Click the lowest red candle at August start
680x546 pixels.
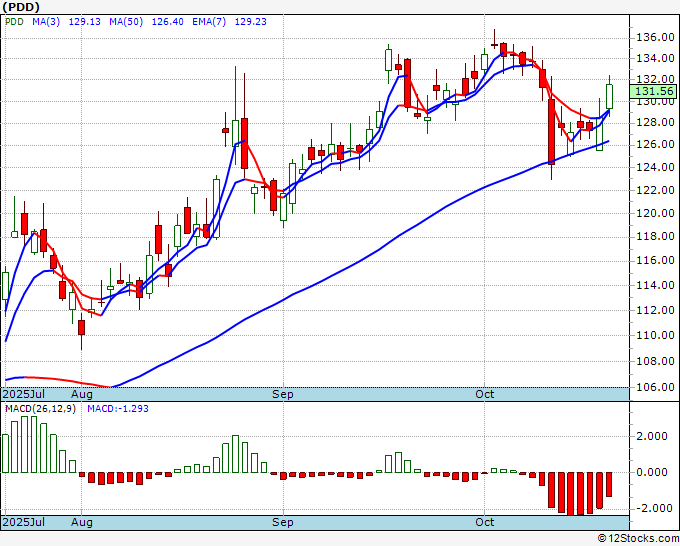[x=81, y=327]
